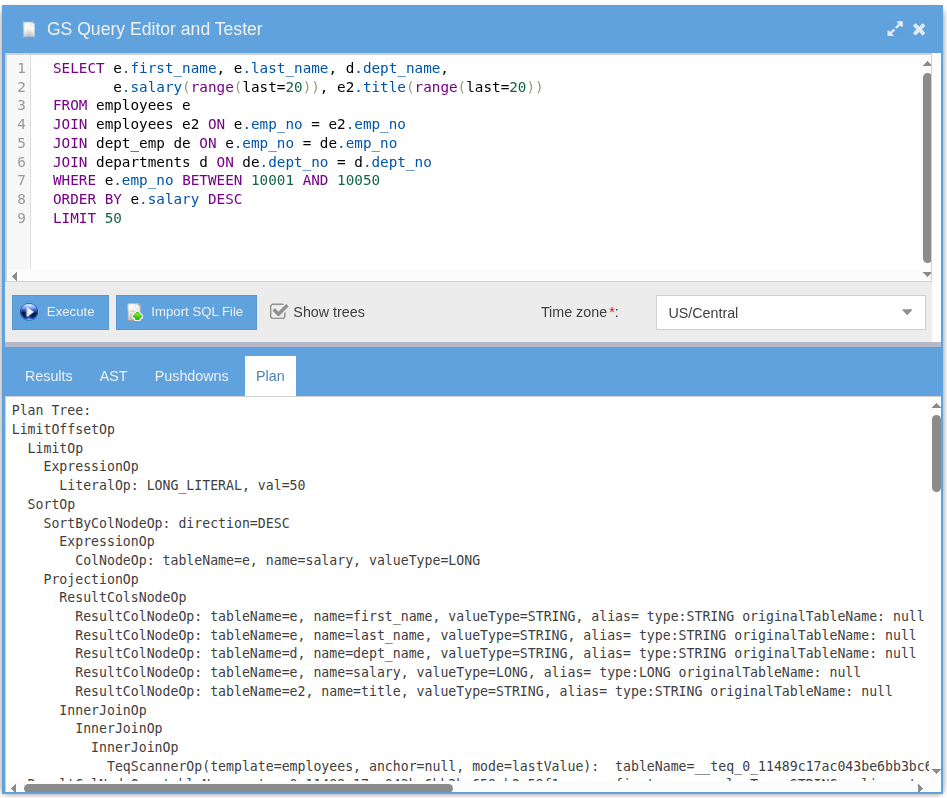Click SELECT keyword on line 1

79,68
